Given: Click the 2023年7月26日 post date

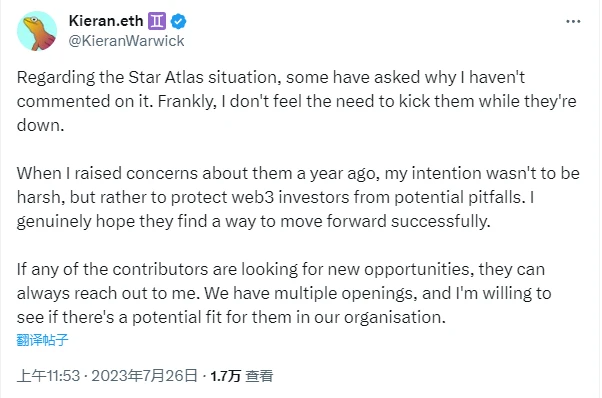Looking at the screenshot, I should (x=144, y=375).
